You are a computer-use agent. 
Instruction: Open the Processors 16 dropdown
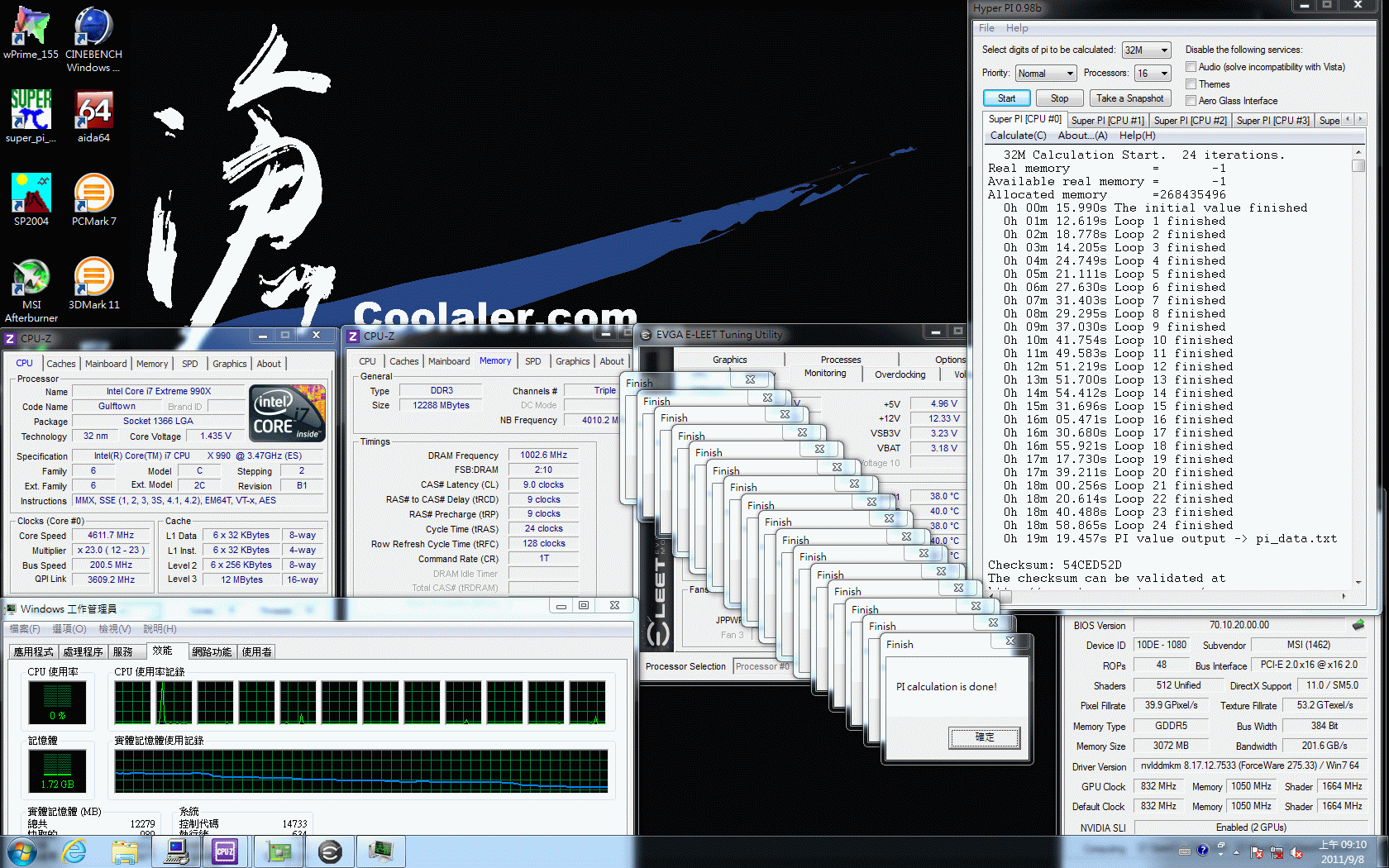point(1153,74)
